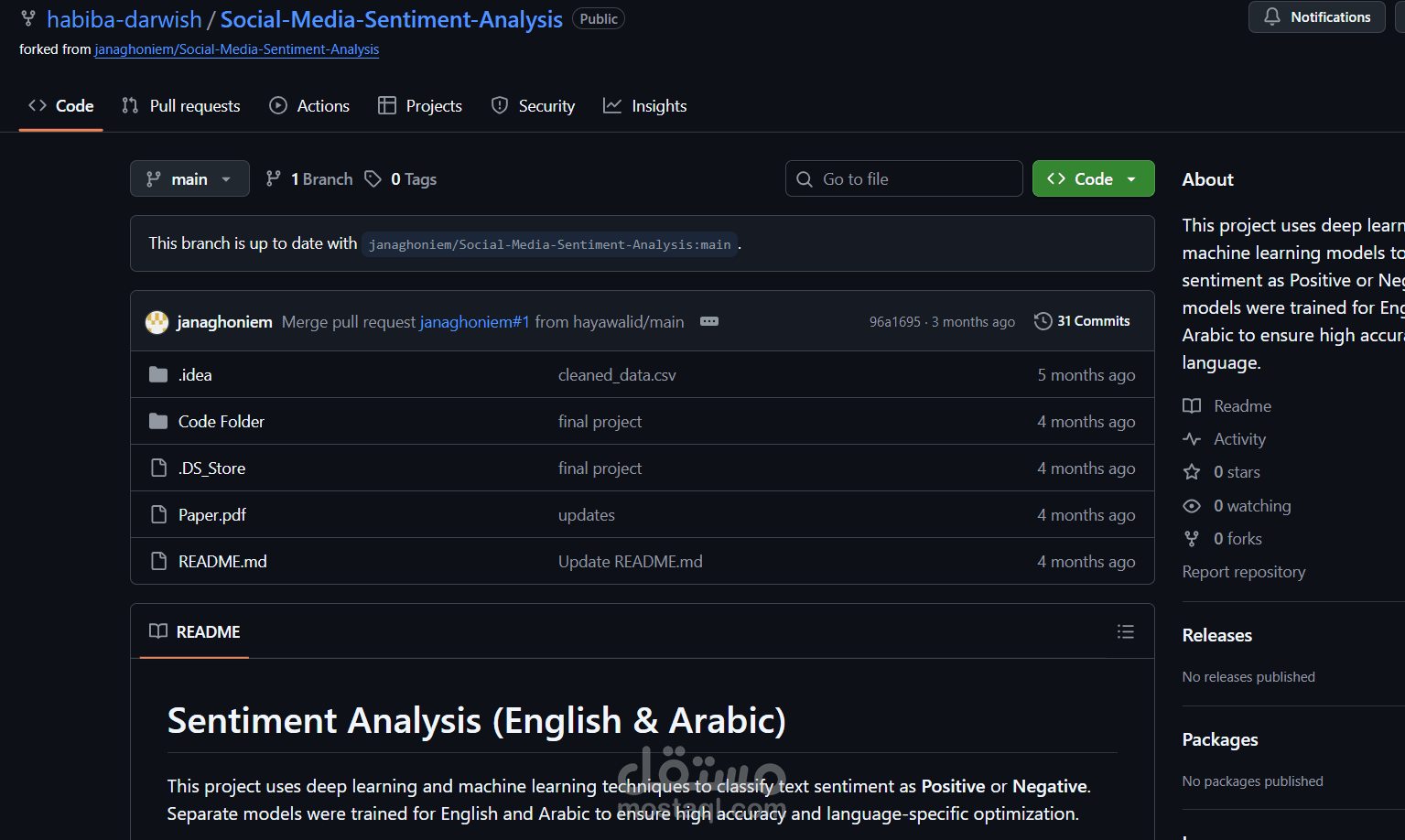Click the pulse icon beside Activity
Image resolution: width=1405 pixels, height=840 pixels.
1192,439
